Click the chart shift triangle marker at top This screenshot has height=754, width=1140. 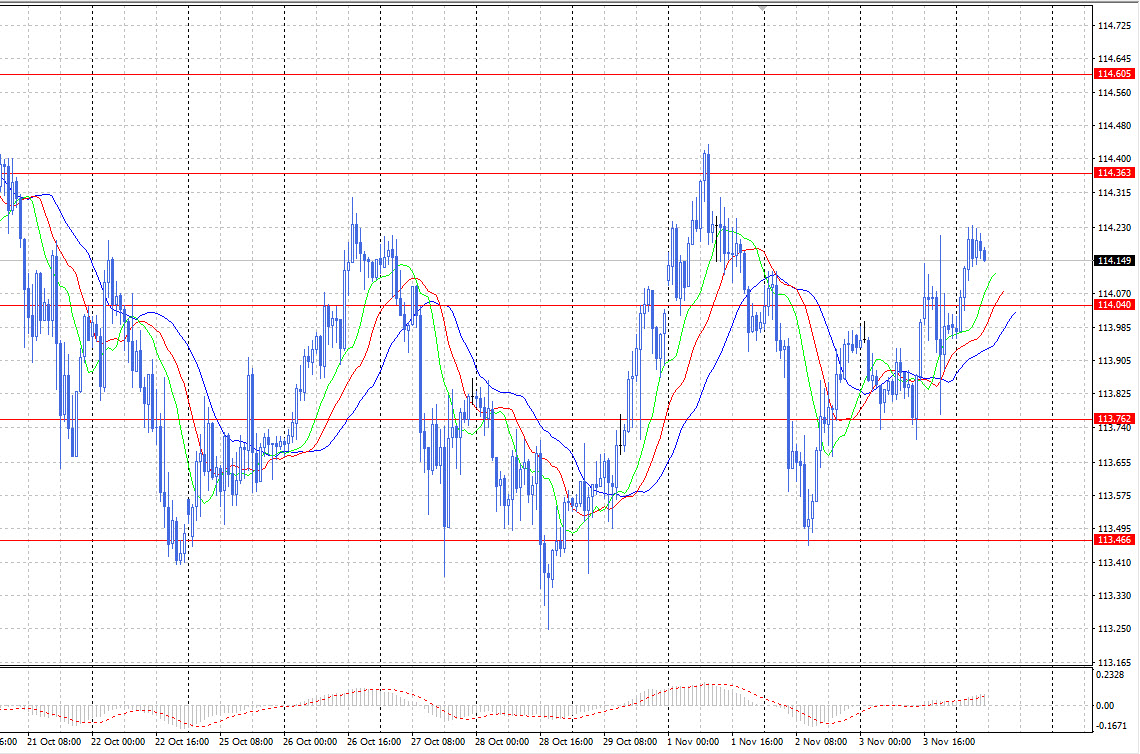click(762, 8)
